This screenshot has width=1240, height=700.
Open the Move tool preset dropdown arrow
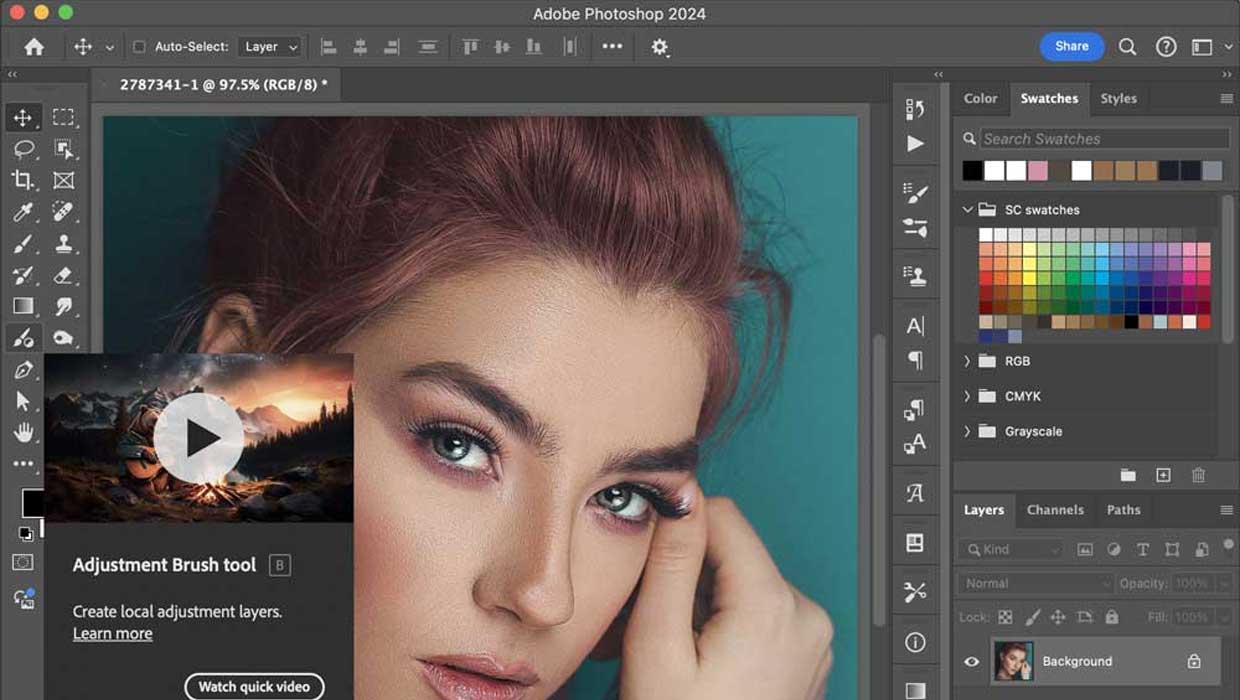[109, 47]
